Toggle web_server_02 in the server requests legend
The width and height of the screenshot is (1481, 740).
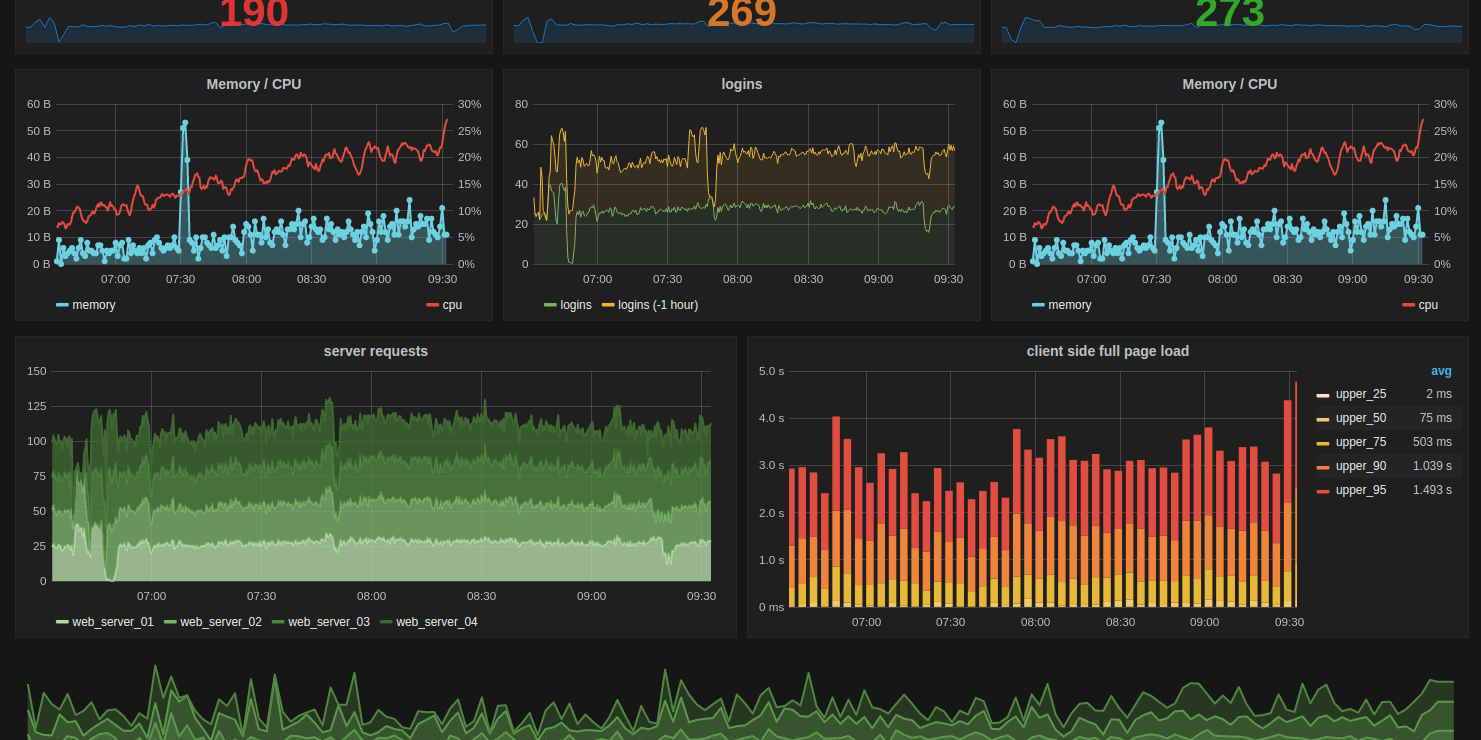coord(221,622)
